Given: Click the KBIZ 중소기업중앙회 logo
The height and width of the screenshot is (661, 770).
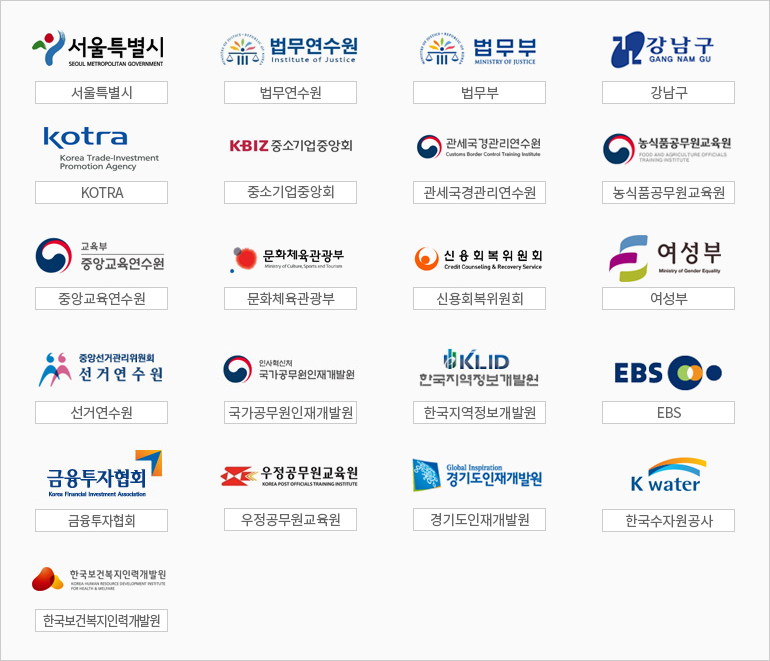Looking at the screenshot, I should [291, 145].
